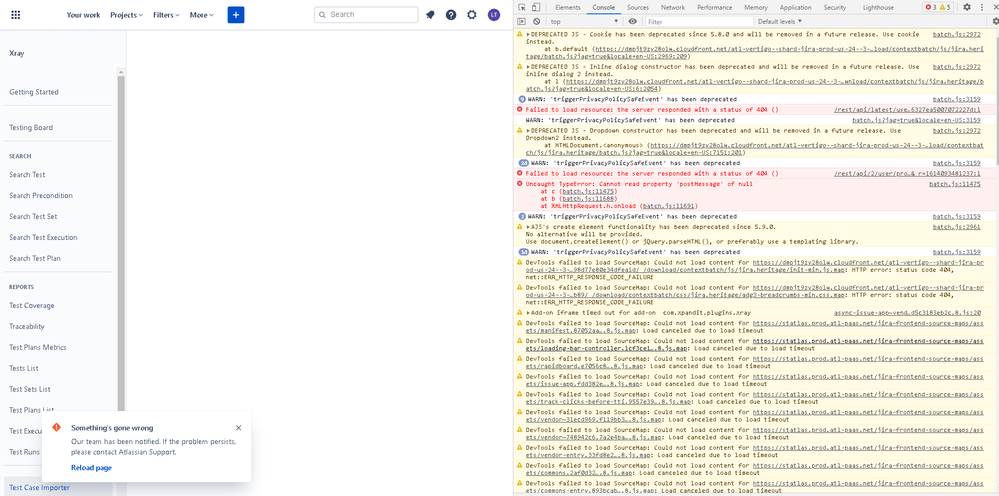
Task: Create a live expression with eye icon
Action: (632, 21)
